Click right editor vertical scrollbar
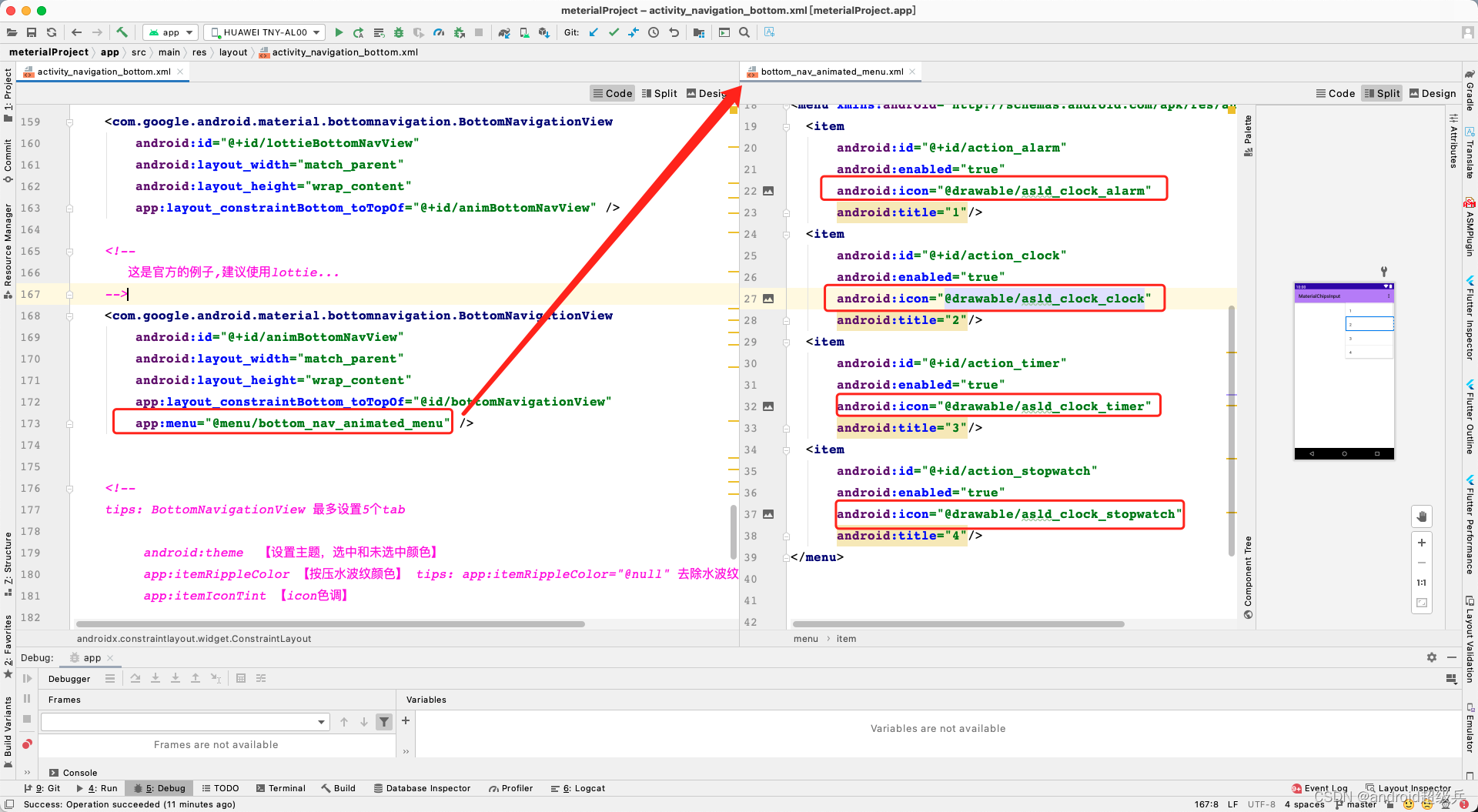Screen dimensions: 1478x812 coord(1231,431)
